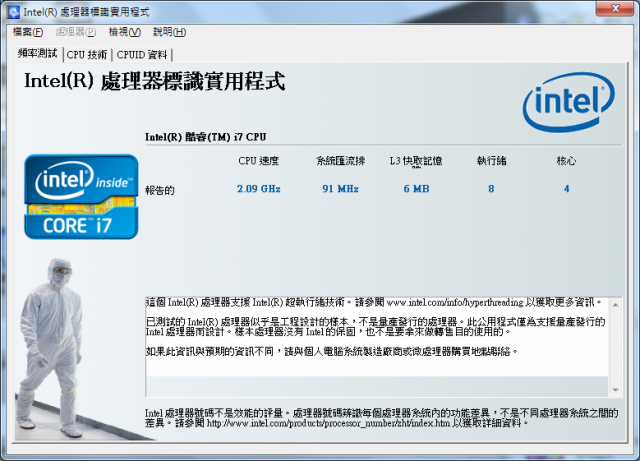Click the 91 MHz system bus value
The height and width of the screenshot is (461, 640).
pyautogui.click(x=340, y=189)
